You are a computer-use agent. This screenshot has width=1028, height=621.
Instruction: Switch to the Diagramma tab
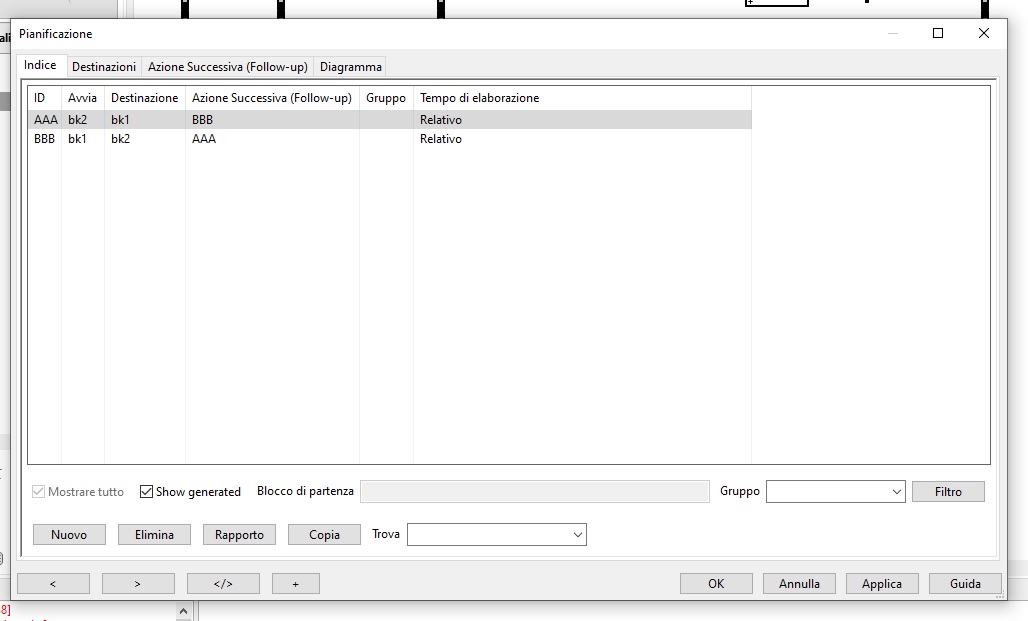[x=350, y=67]
